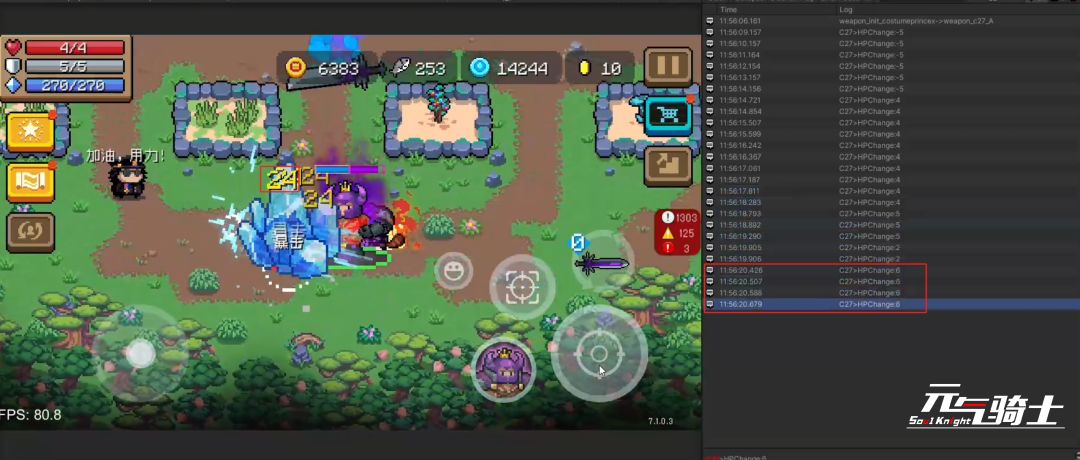1080x460 pixels.
Task: Tap the large crosshair attack button
Action: point(599,354)
